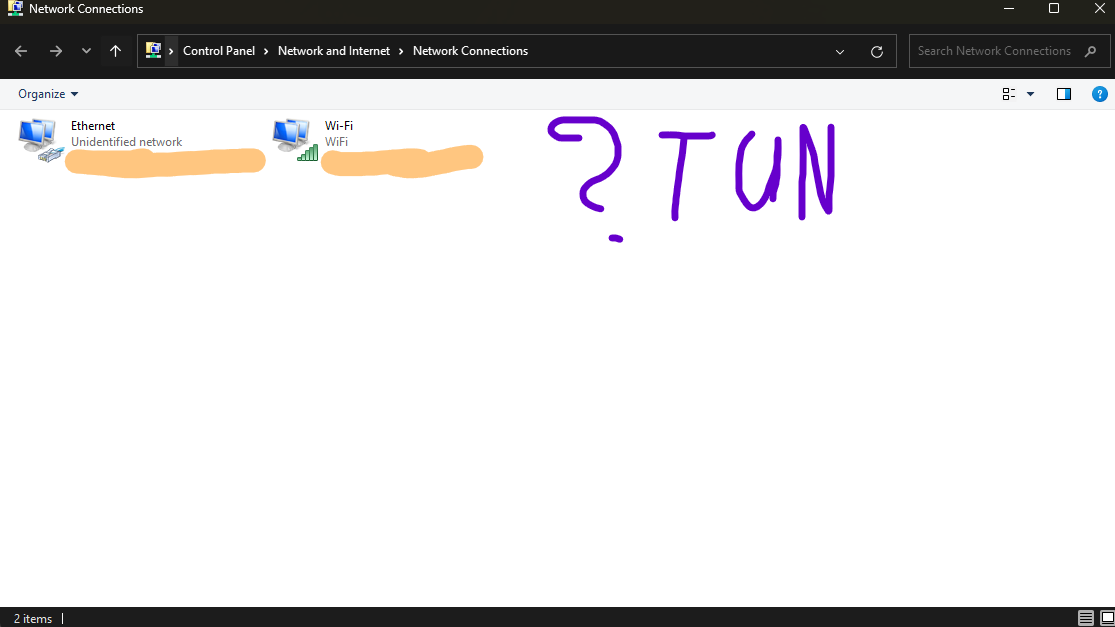Open Help via the question mark icon
The height and width of the screenshot is (627, 1115).
pos(1100,93)
